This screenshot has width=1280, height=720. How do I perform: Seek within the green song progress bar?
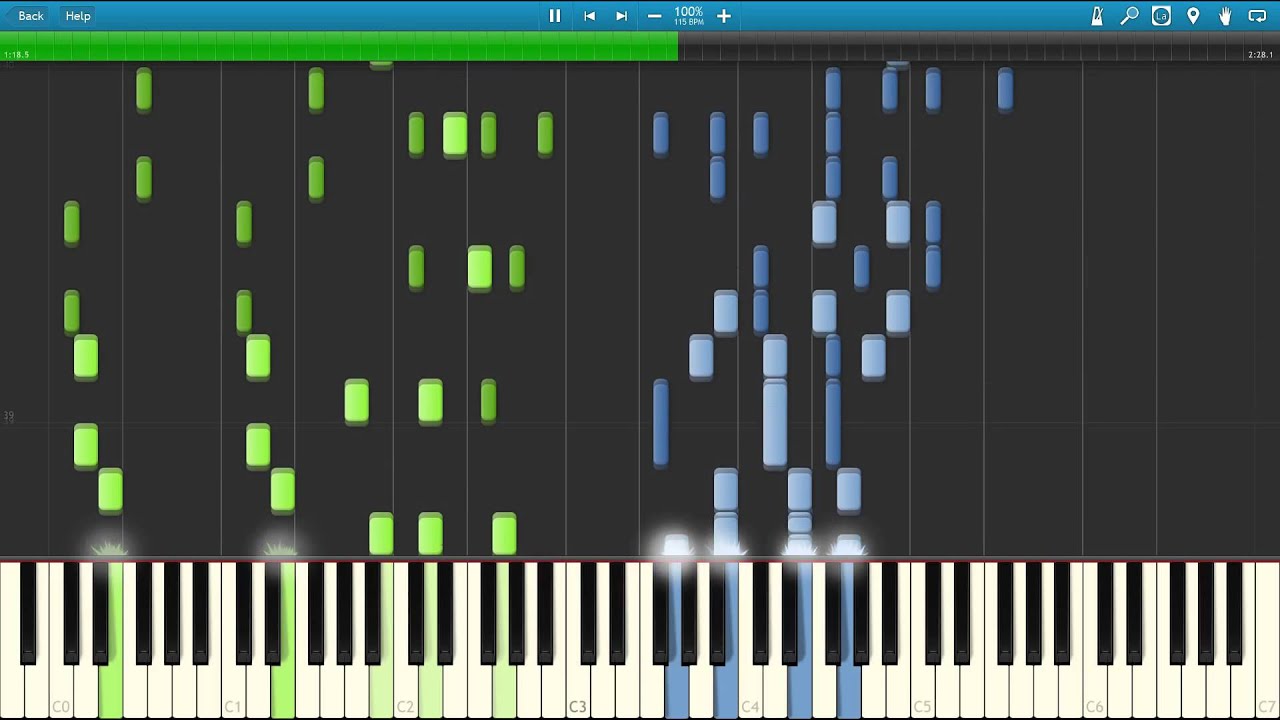339,46
